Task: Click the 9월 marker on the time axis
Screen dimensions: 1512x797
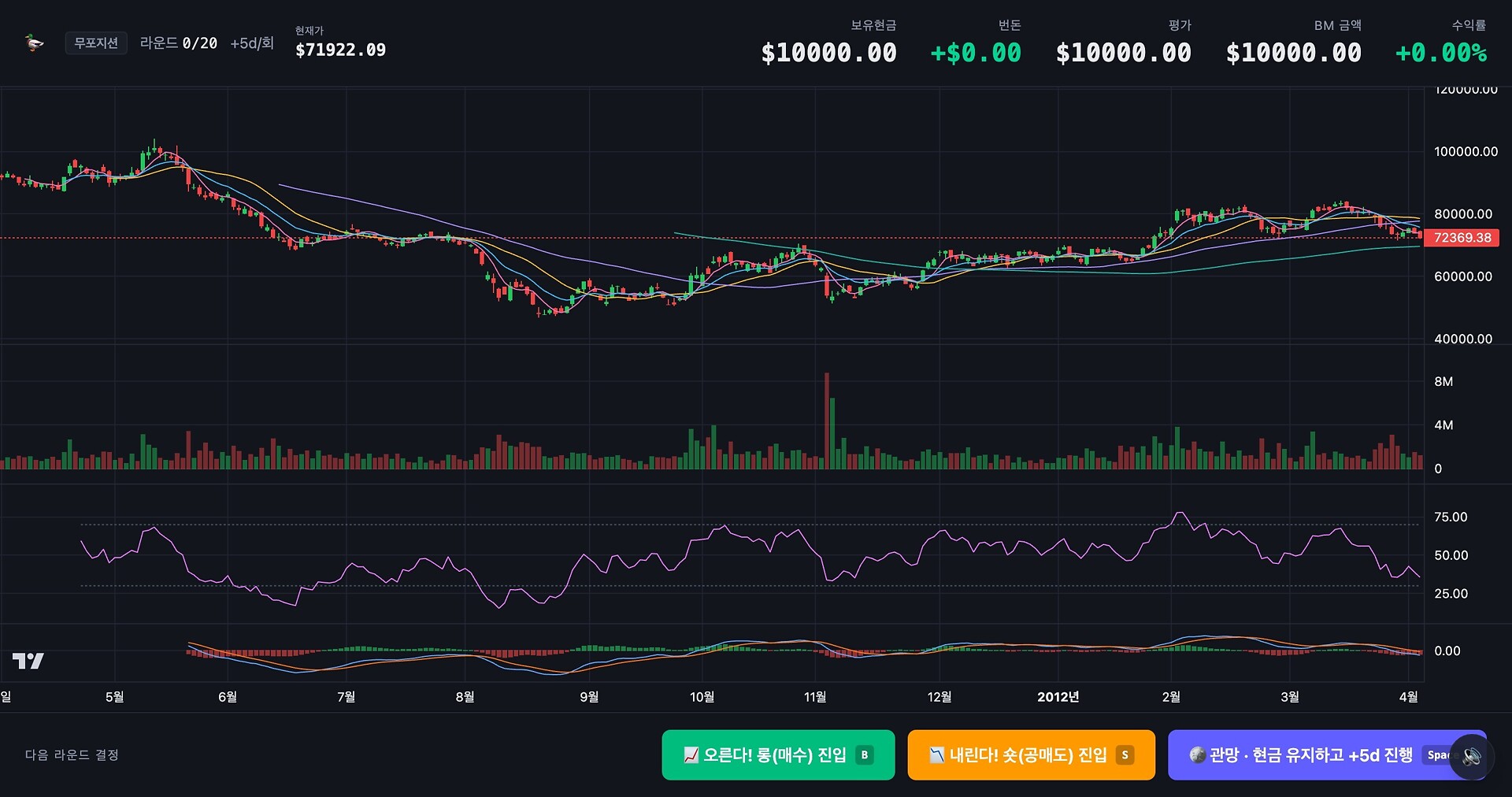Action: 589,697
